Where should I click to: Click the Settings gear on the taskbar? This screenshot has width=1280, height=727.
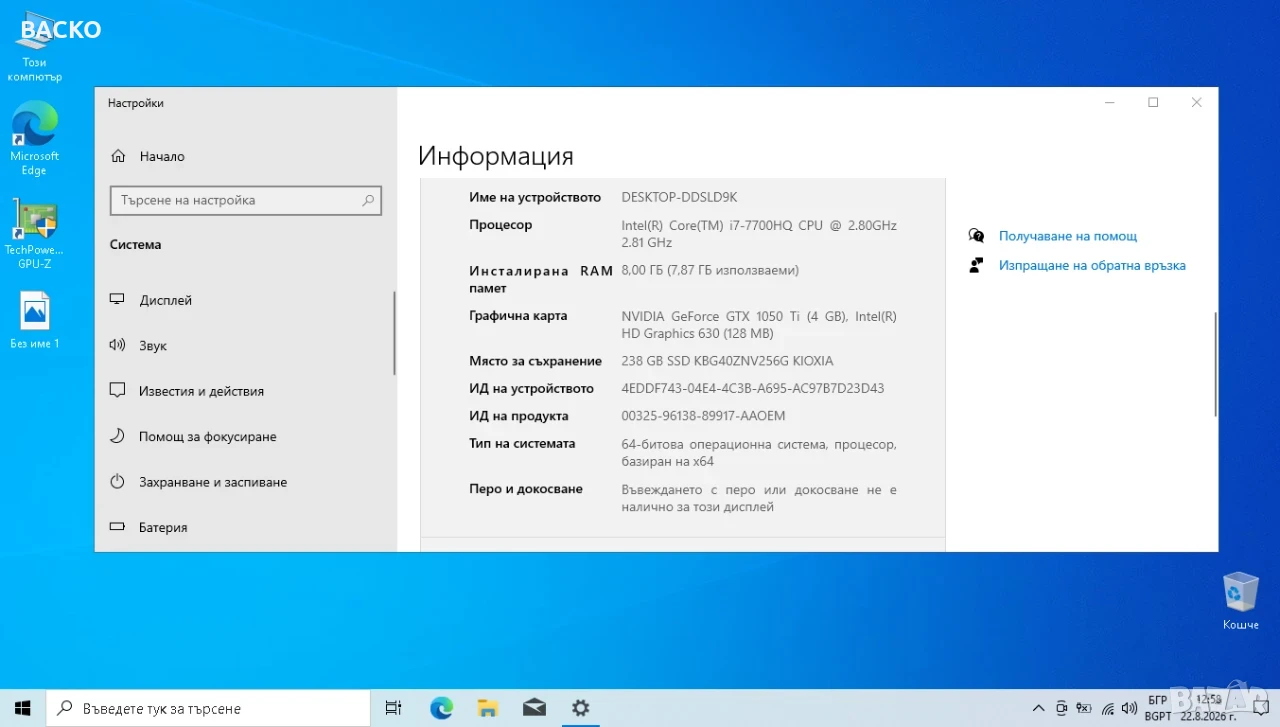click(x=580, y=708)
